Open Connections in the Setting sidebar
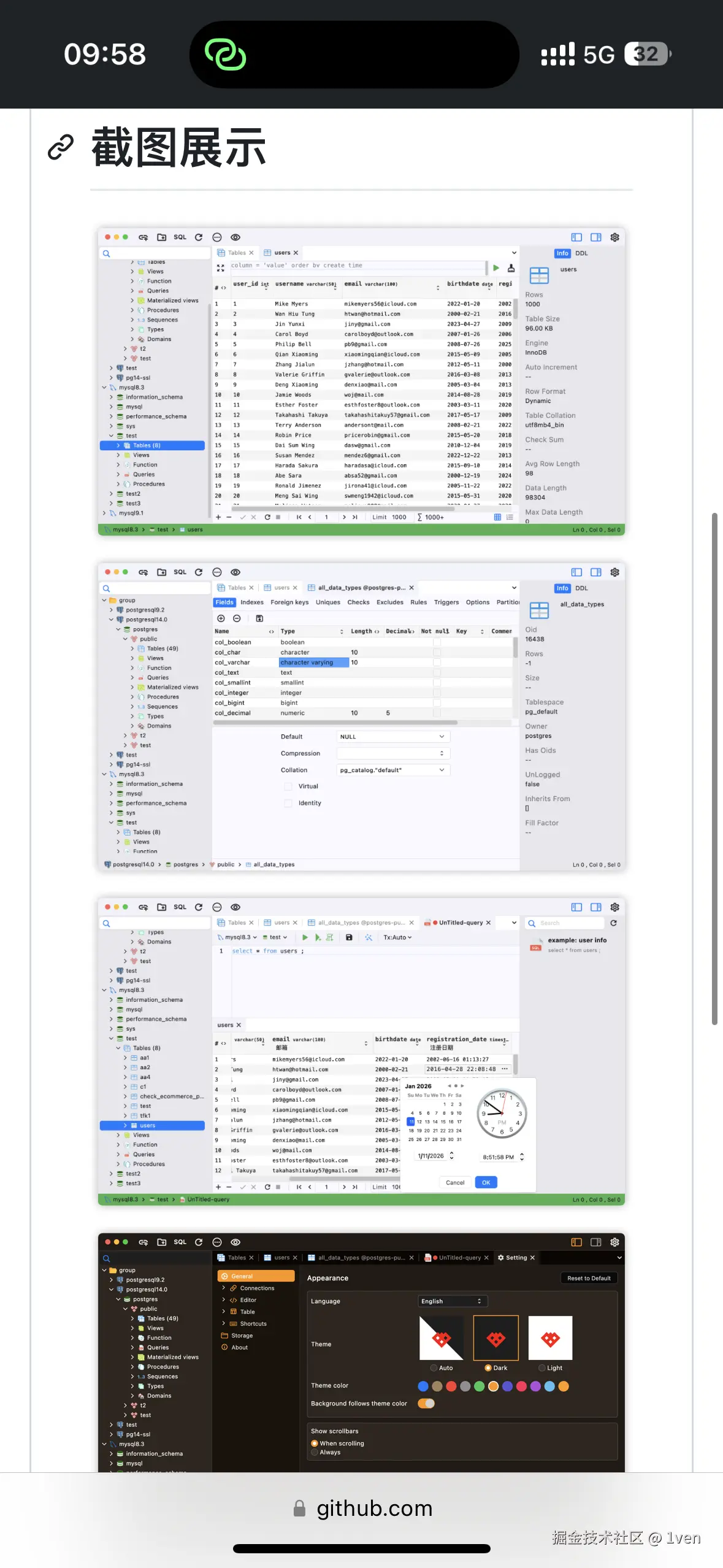This screenshot has height=1568, width=723. click(257, 1288)
